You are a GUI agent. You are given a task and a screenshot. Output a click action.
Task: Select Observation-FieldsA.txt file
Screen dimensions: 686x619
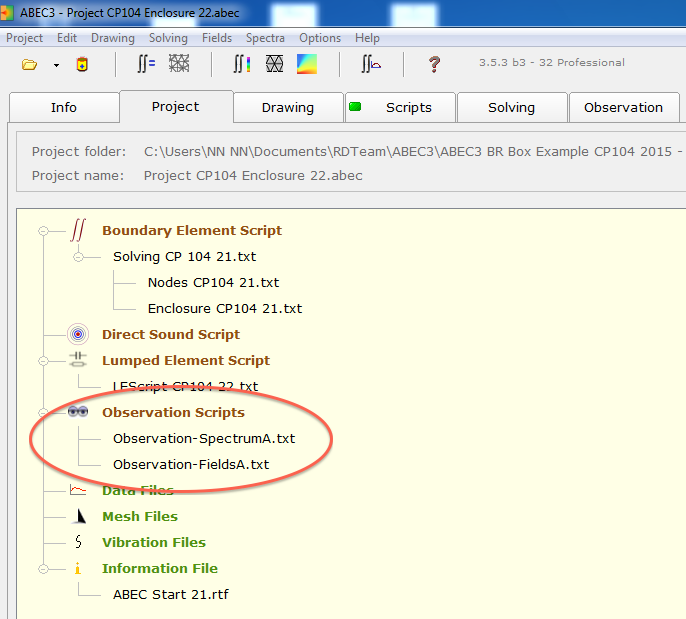pos(191,465)
